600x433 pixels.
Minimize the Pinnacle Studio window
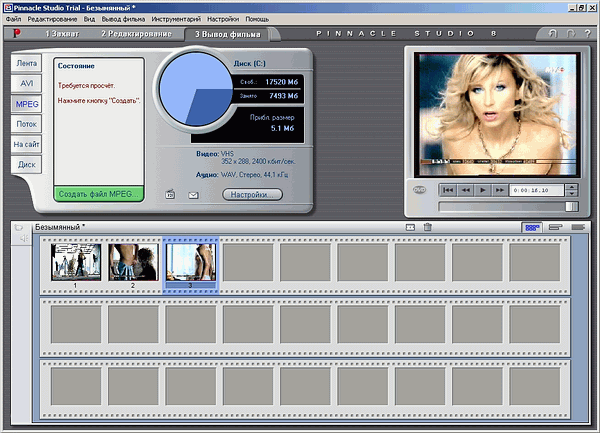572,7
